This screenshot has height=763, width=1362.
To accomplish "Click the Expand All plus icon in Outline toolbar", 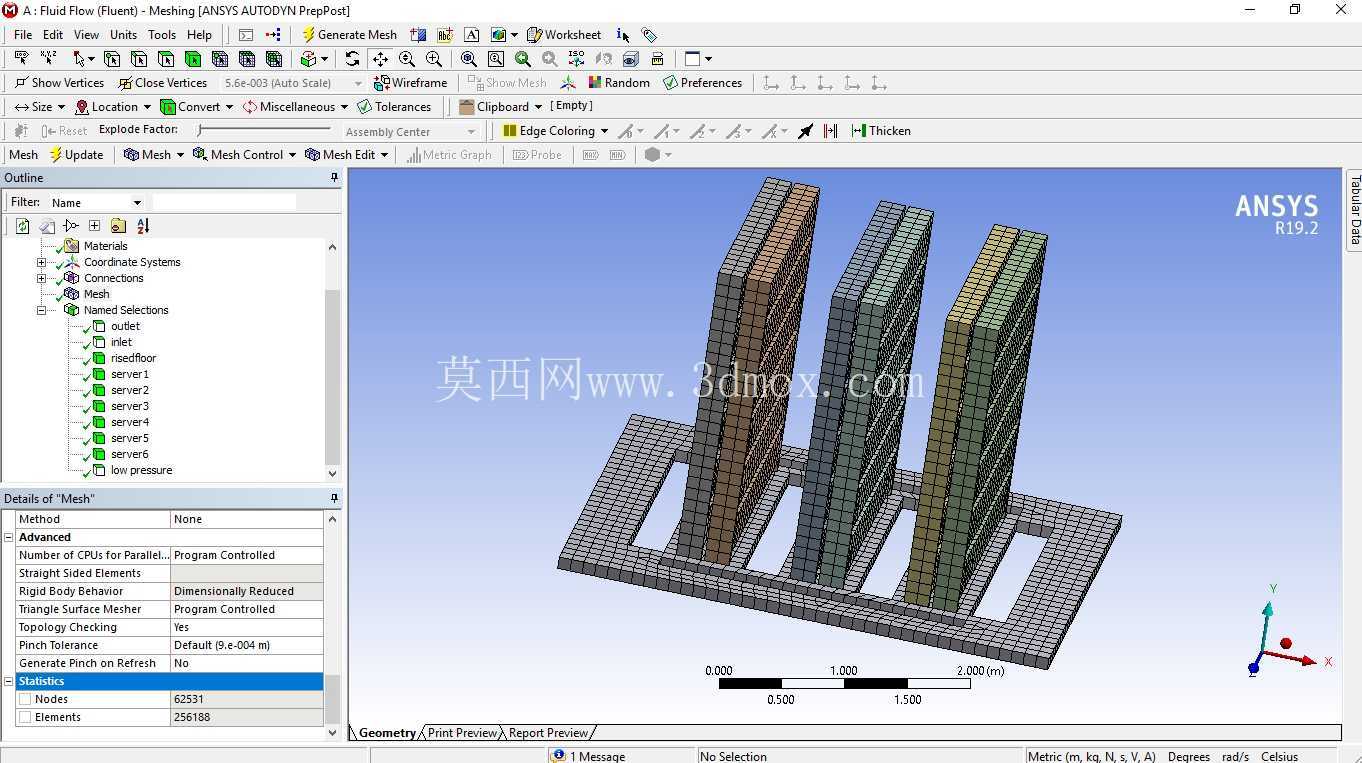I will [x=94, y=226].
